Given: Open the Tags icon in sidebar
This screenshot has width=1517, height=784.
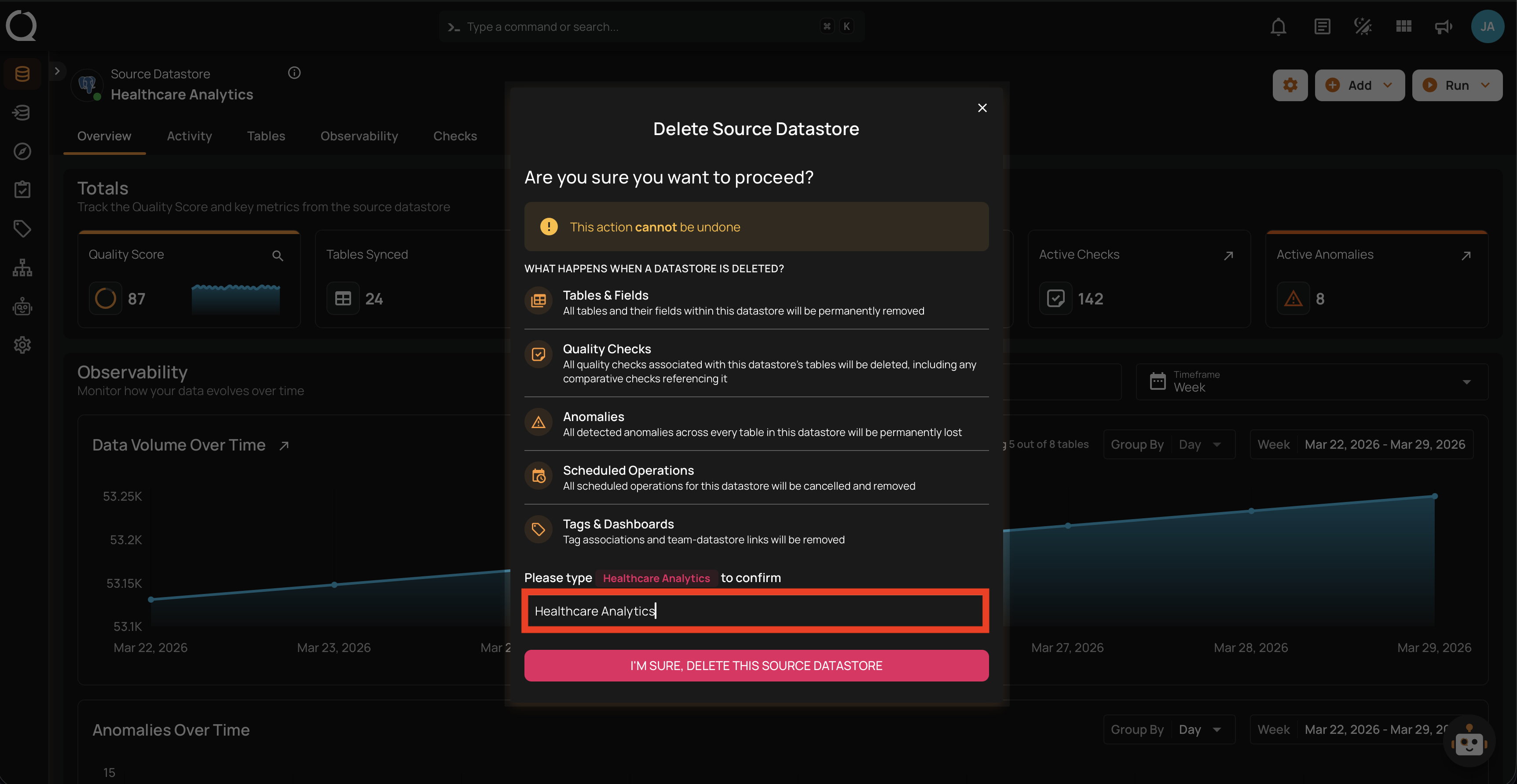Looking at the screenshot, I should point(22,228).
